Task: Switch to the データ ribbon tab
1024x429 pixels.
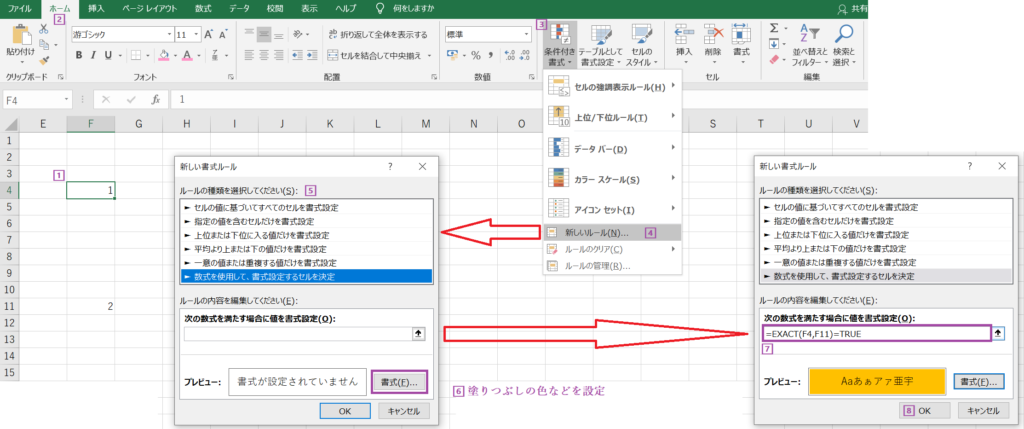Action: click(x=239, y=8)
